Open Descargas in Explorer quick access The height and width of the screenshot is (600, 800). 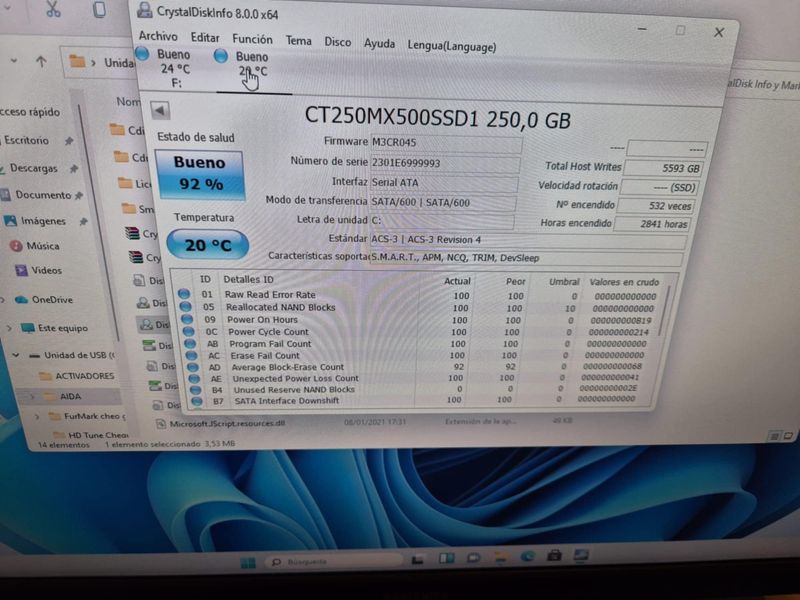(x=34, y=168)
